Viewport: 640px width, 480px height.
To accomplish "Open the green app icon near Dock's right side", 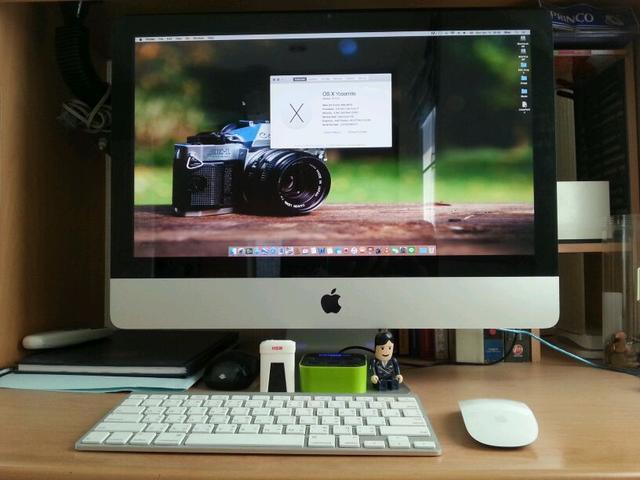I will [410, 250].
